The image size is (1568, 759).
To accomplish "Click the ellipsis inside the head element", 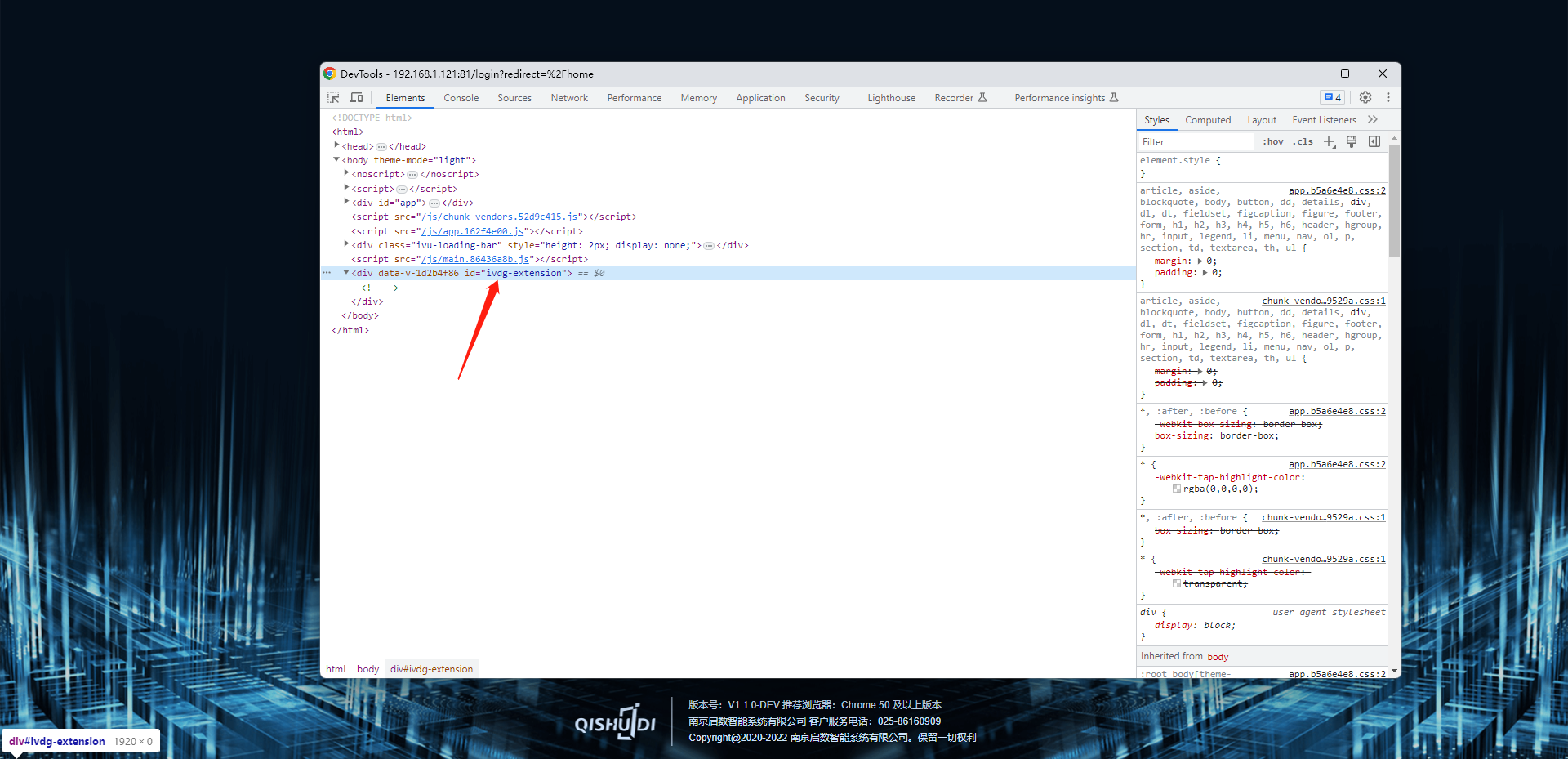I will [x=381, y=147].
